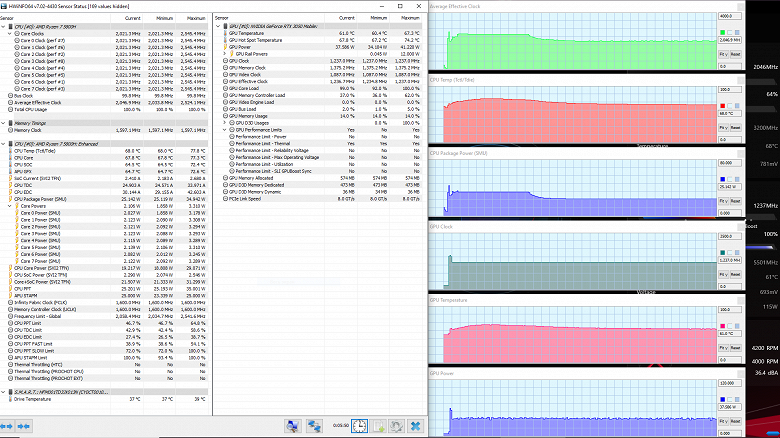This screenshot has height=438, width=780.
Task: Click the Maximum column header in left panel
Action: (196, 18)
